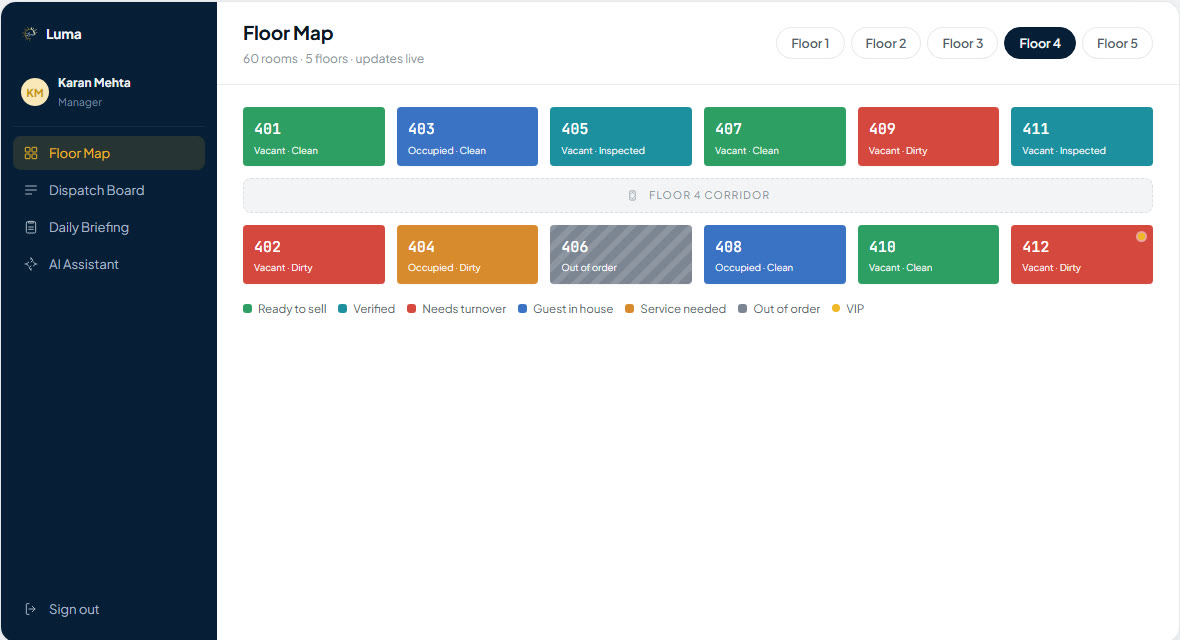Click the red Needs turnover swatch

[412, 309]
